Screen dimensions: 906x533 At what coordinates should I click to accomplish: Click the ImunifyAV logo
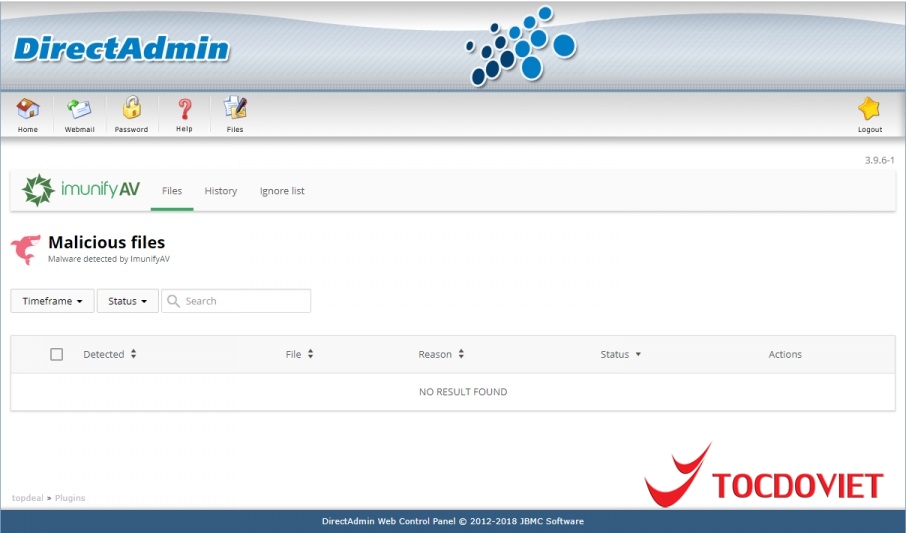point(80,190)
